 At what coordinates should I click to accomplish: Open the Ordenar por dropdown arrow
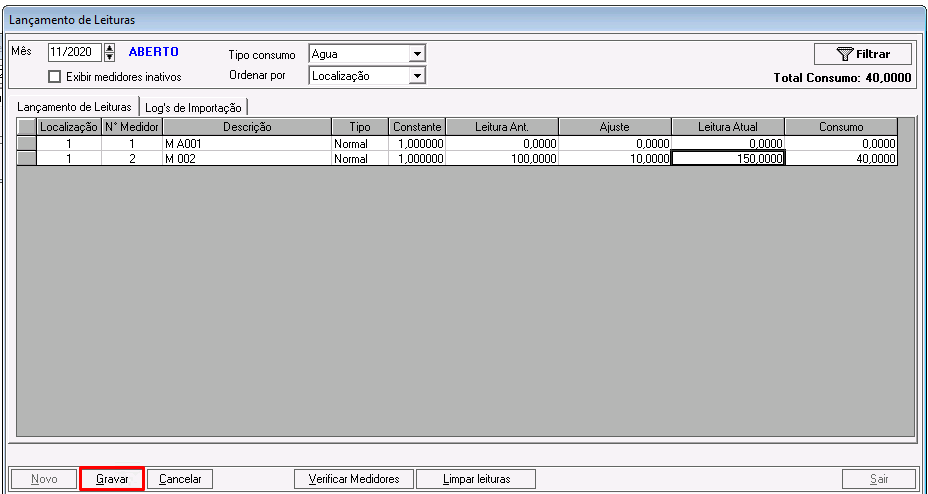point(417,75)
